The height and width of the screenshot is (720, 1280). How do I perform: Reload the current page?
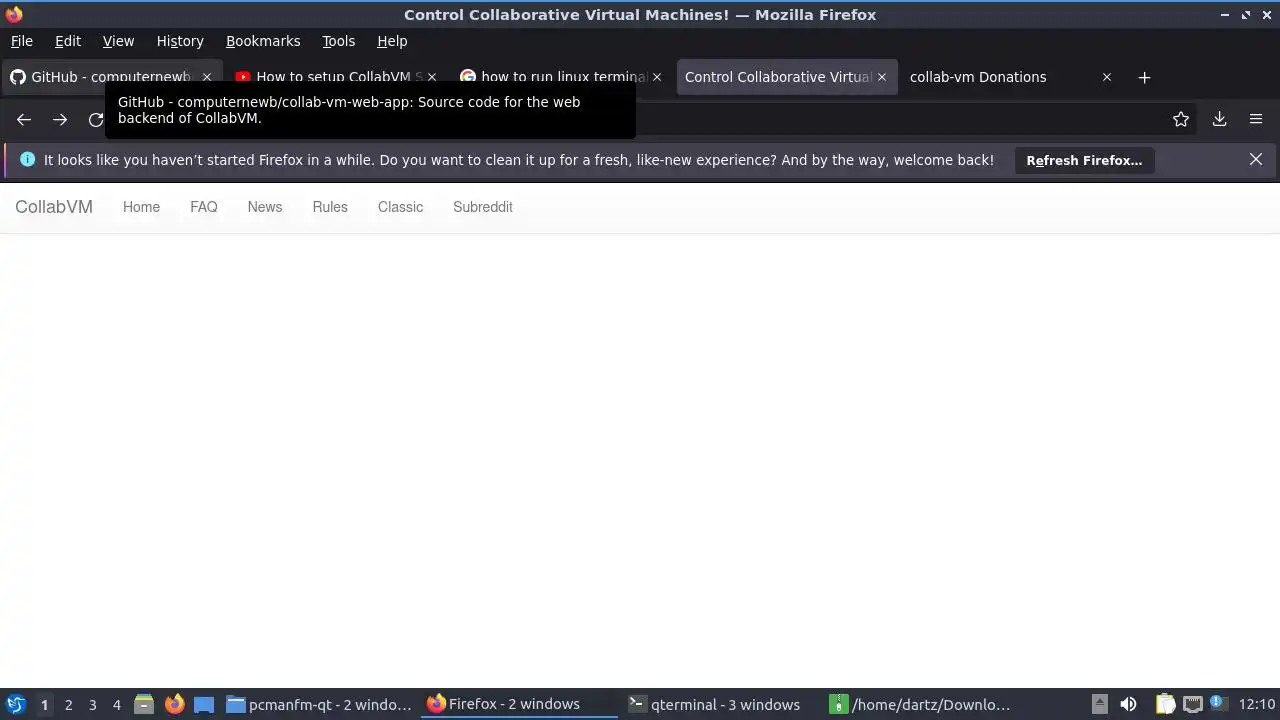[96, 120]
